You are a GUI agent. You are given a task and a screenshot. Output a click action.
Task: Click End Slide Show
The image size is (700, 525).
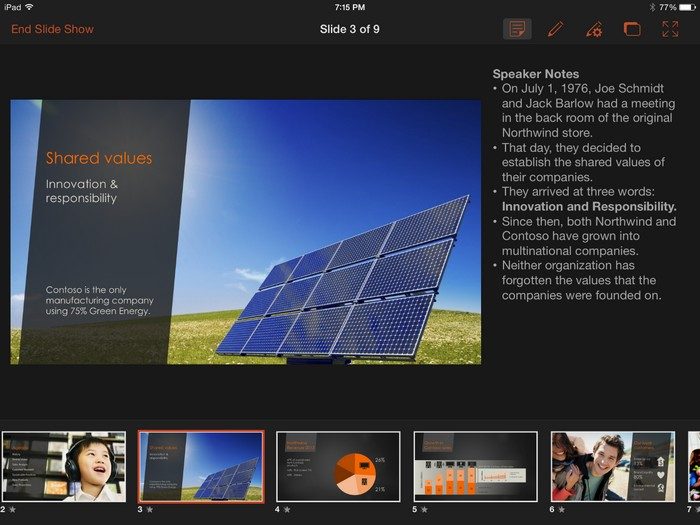[x=52, y=29]
